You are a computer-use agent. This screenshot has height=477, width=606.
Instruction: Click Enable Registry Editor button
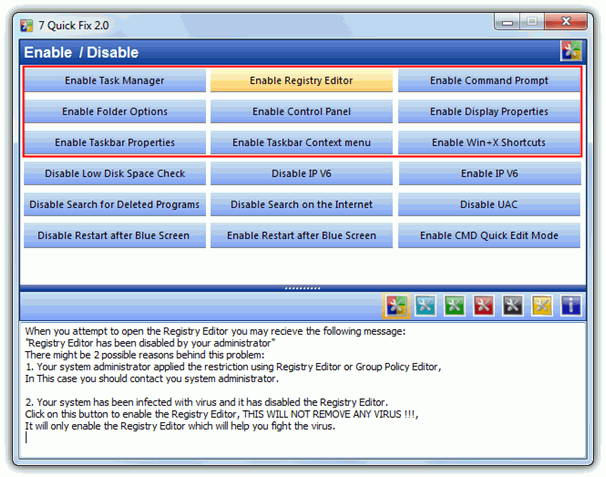coord(301,81)
